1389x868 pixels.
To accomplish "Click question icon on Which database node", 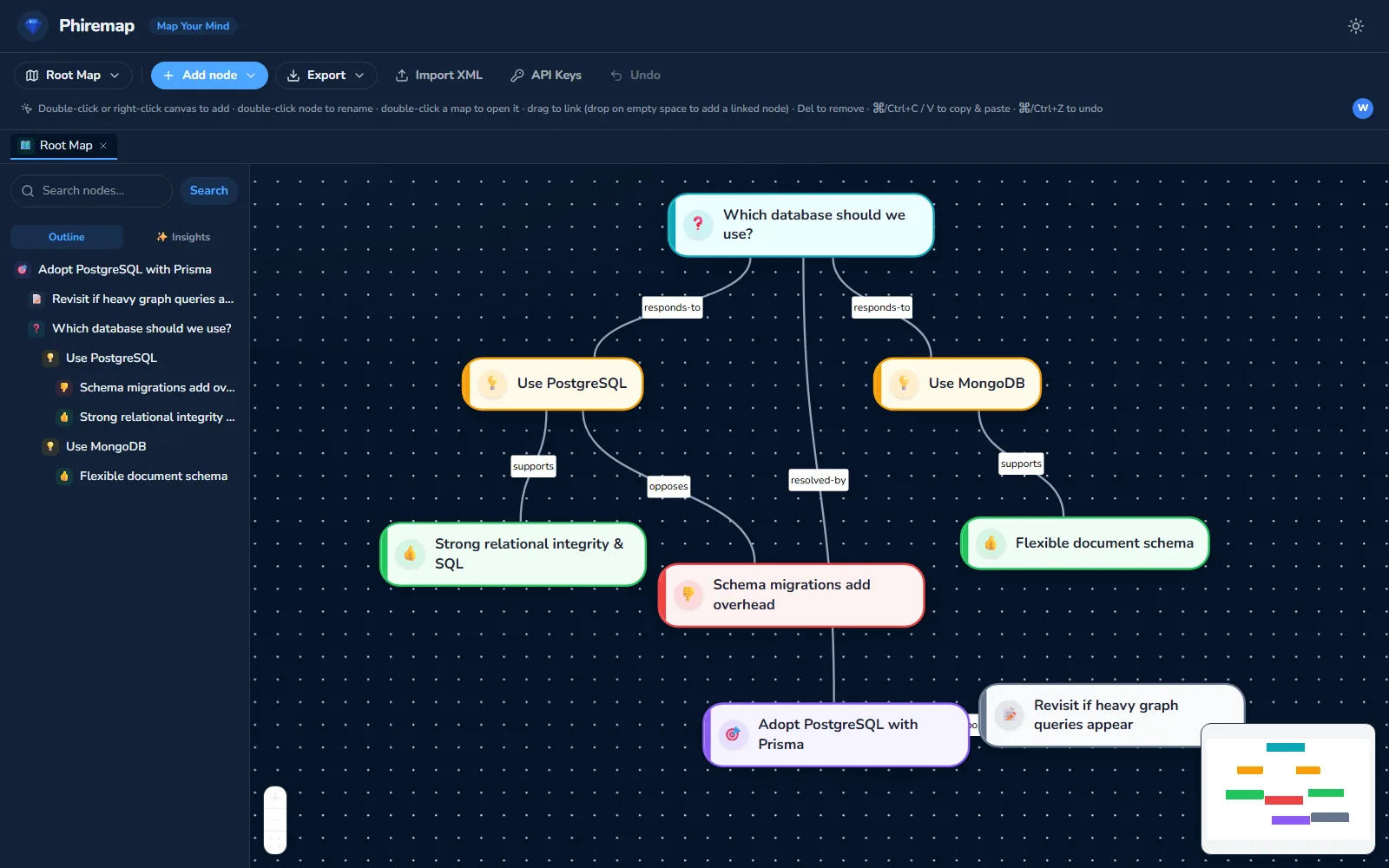I will coord(698,225).
